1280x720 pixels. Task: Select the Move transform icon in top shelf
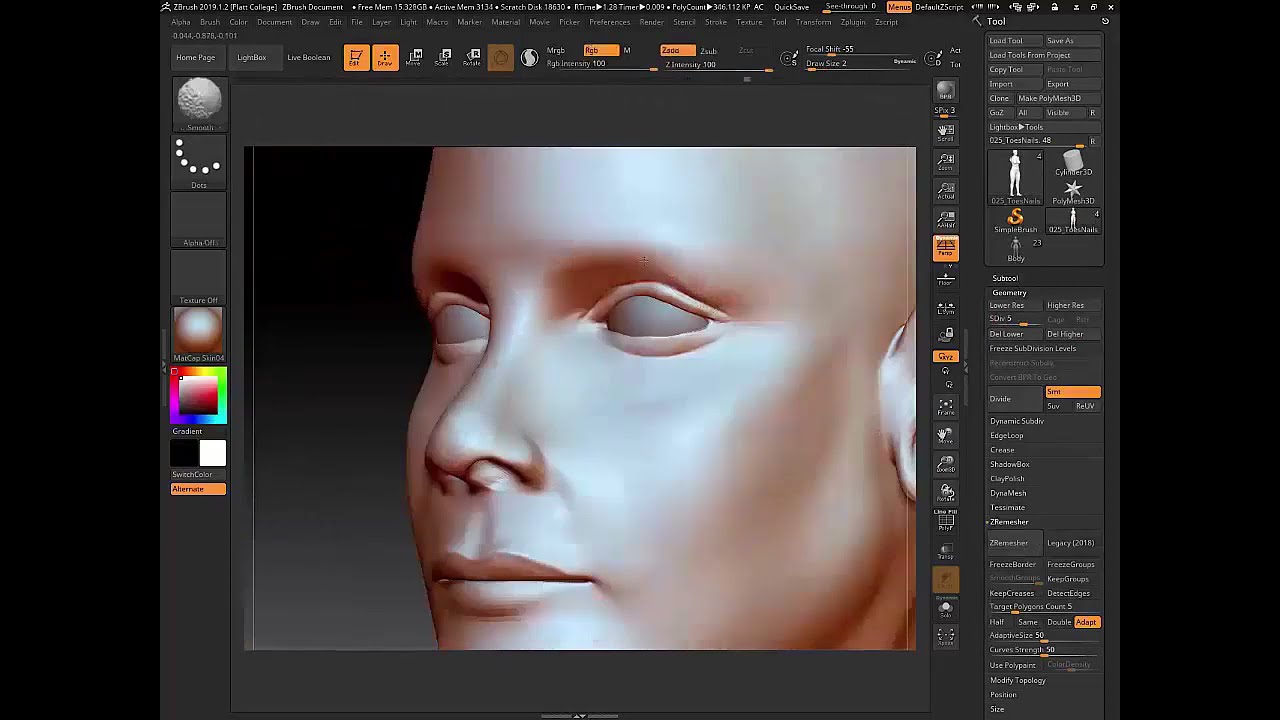pos(415,58)
